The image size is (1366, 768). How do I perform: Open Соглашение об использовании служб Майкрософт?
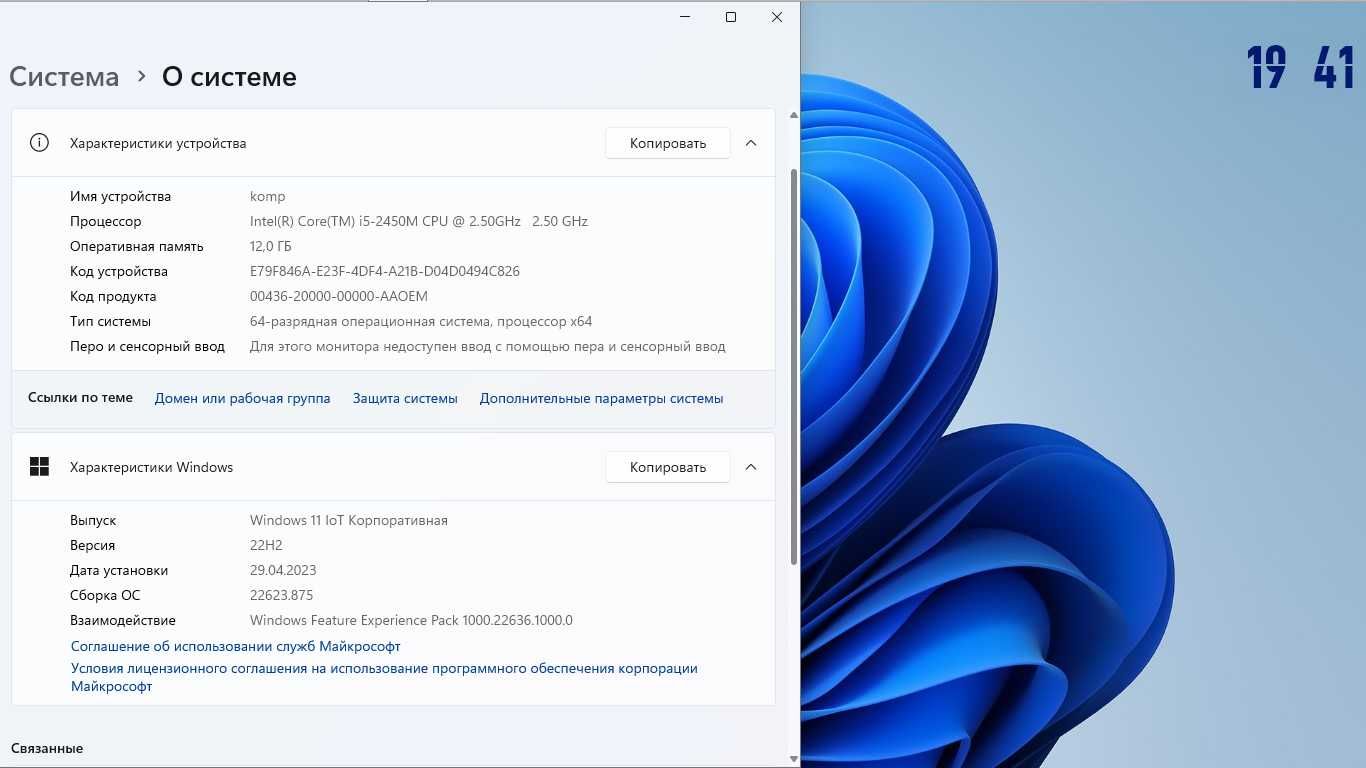point(236,646)
